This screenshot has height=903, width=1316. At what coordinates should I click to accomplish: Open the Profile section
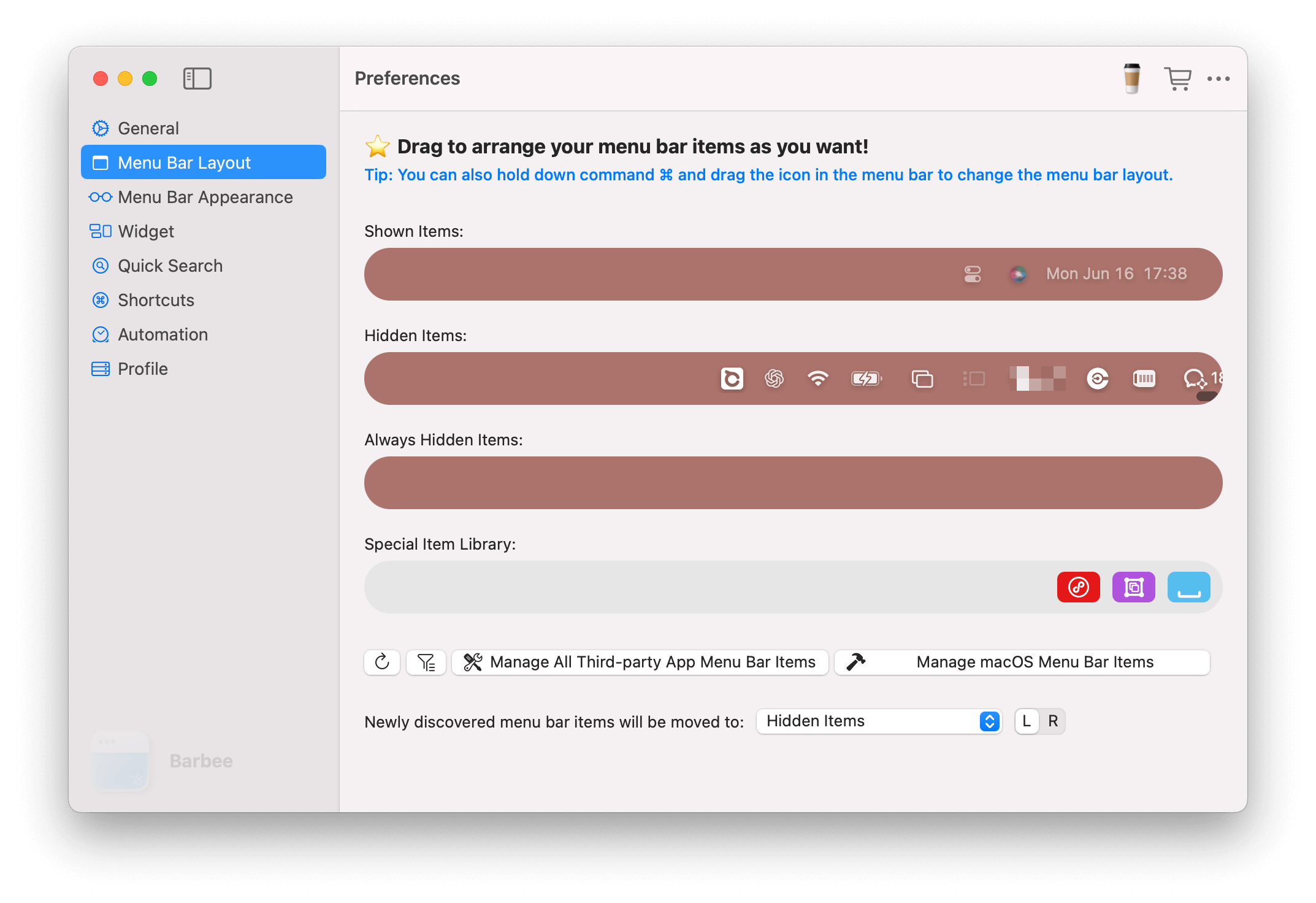(x=203, y=369)
